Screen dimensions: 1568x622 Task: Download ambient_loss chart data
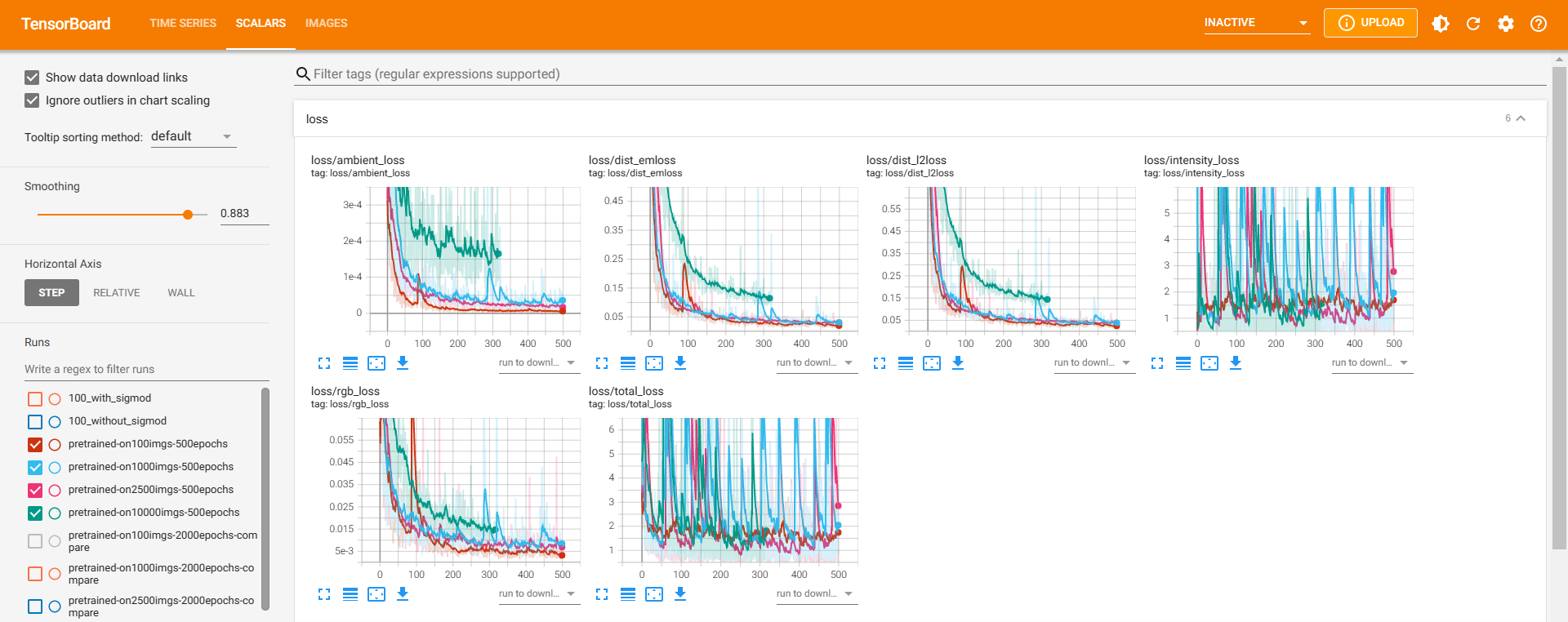[403, 363]
